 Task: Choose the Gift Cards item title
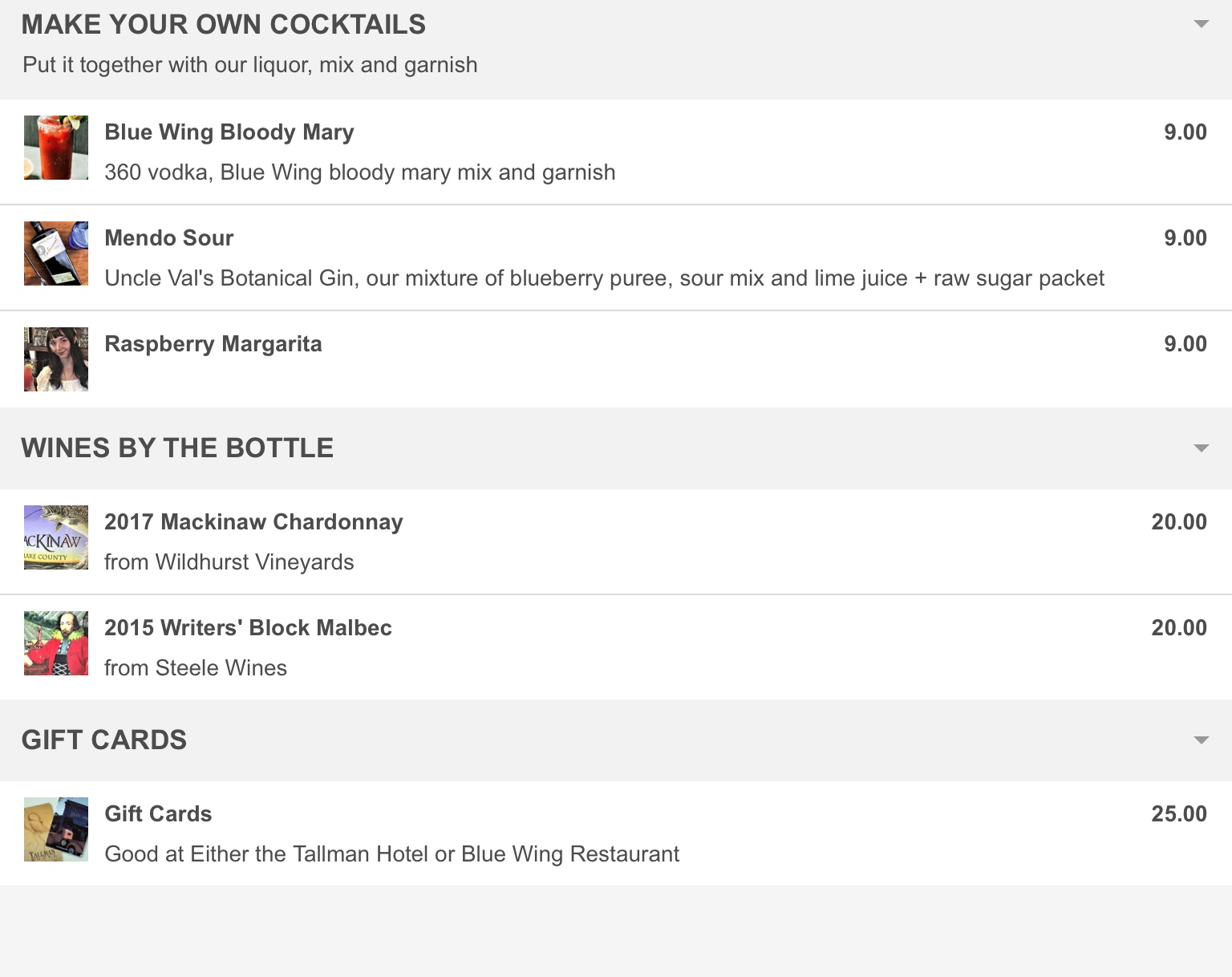tap(158, 814)
